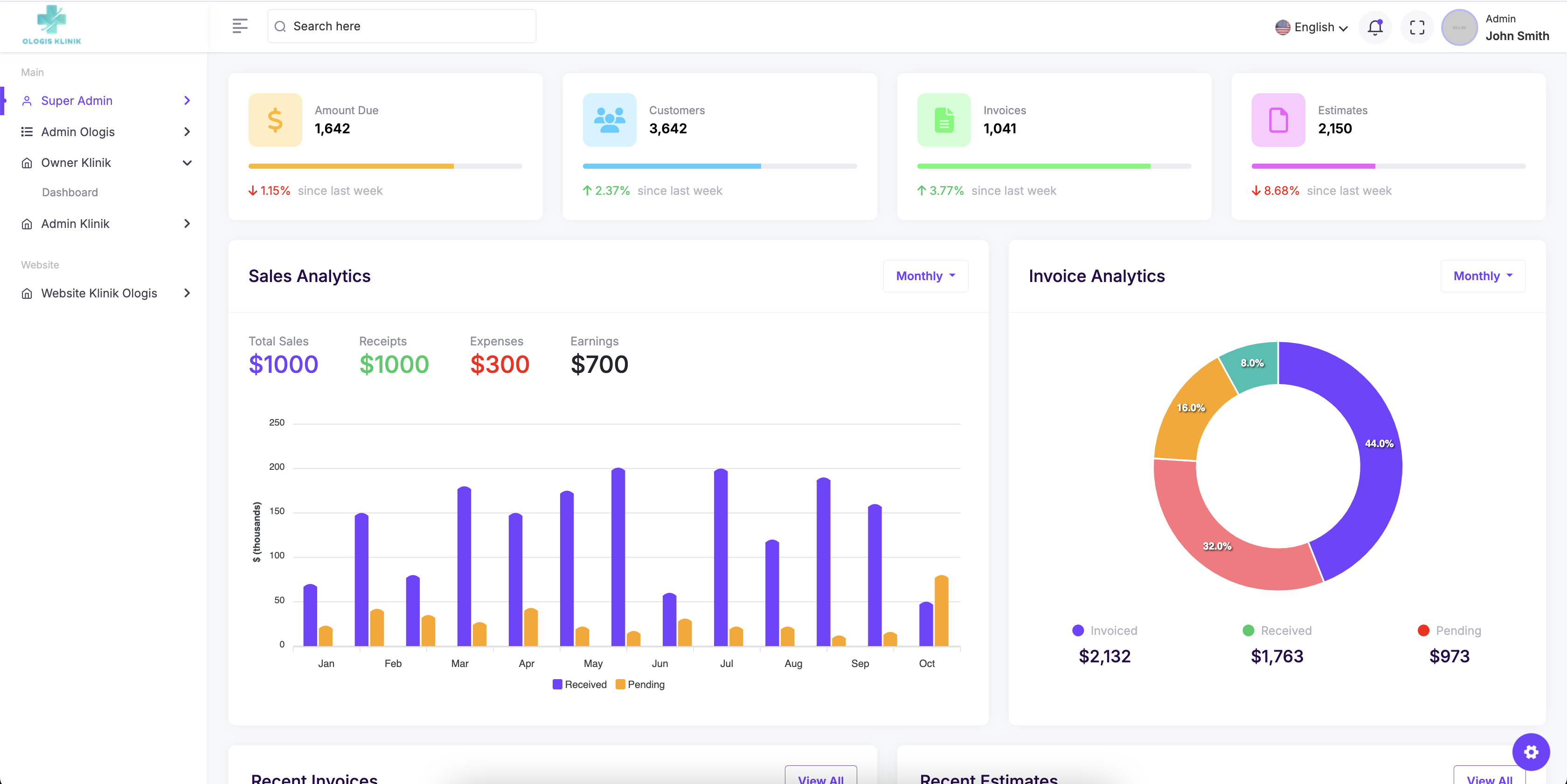Image resolution: width=1567 pixels, height=784 pixels.
Task: Click the Ologis Klinik logo
Action: 52,25
